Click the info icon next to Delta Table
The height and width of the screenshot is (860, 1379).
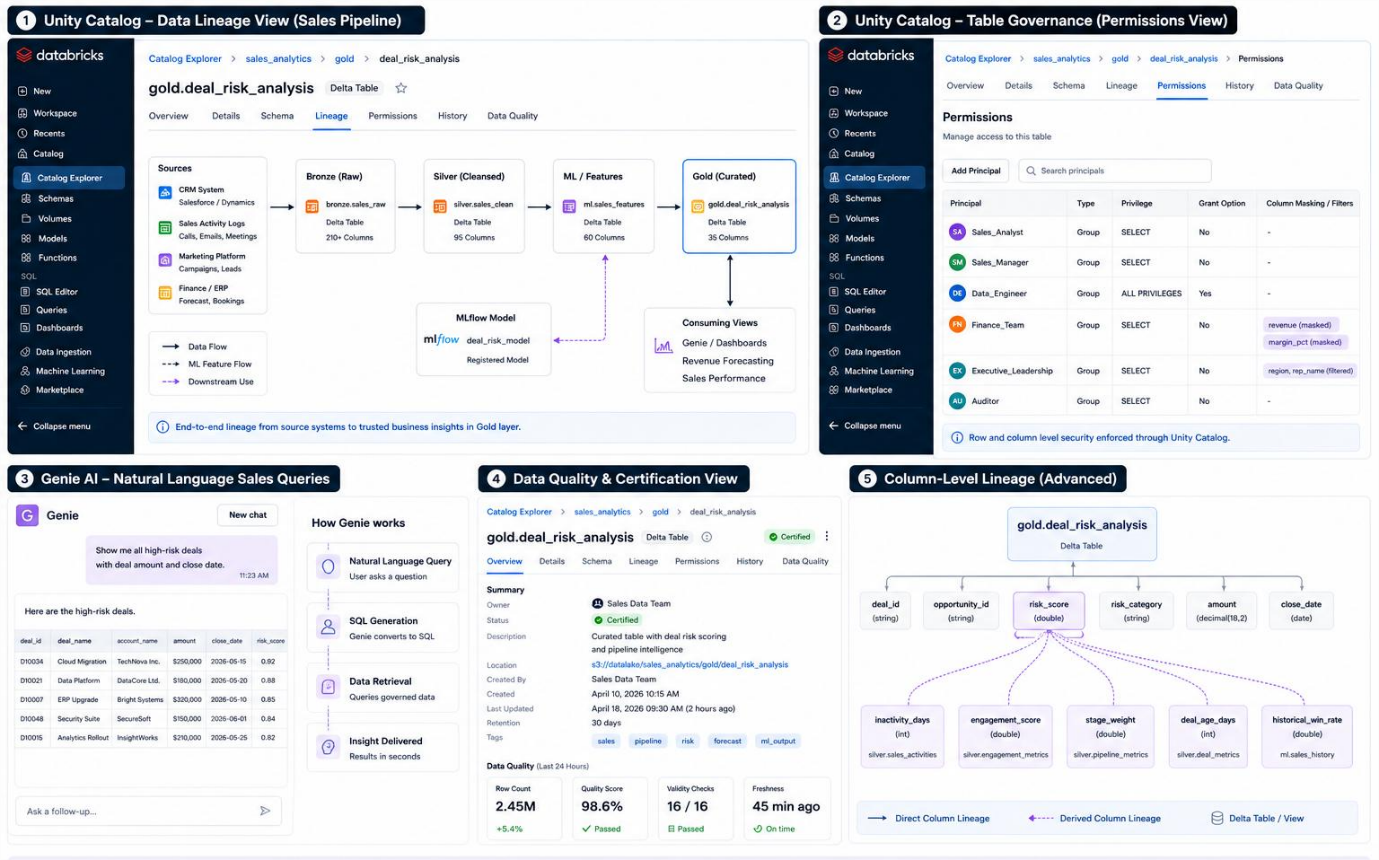click(x=707, y=537)
